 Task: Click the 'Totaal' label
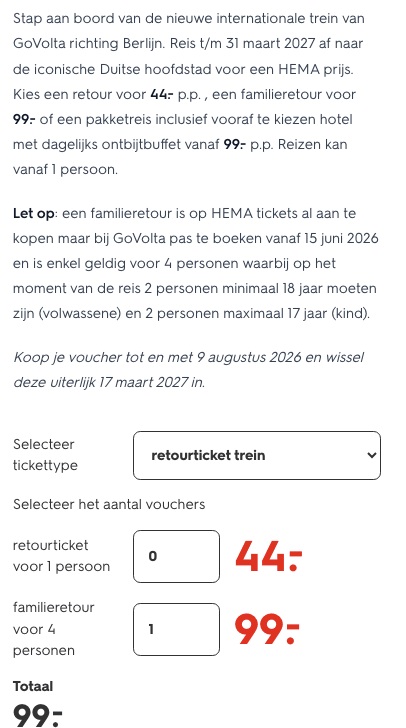[33, 686]
